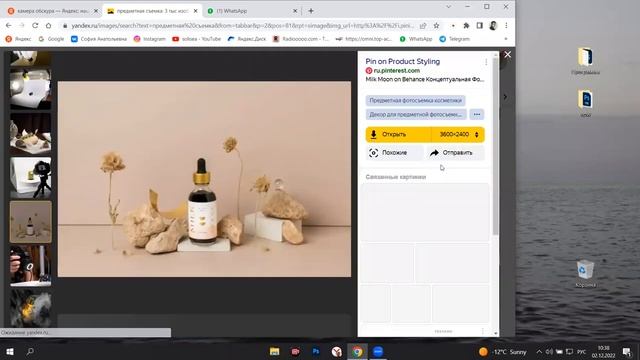Screen dimensions: 640x360
Task: Open the weather widget showing -12°C Sunny
Action: tap(503, 352)
